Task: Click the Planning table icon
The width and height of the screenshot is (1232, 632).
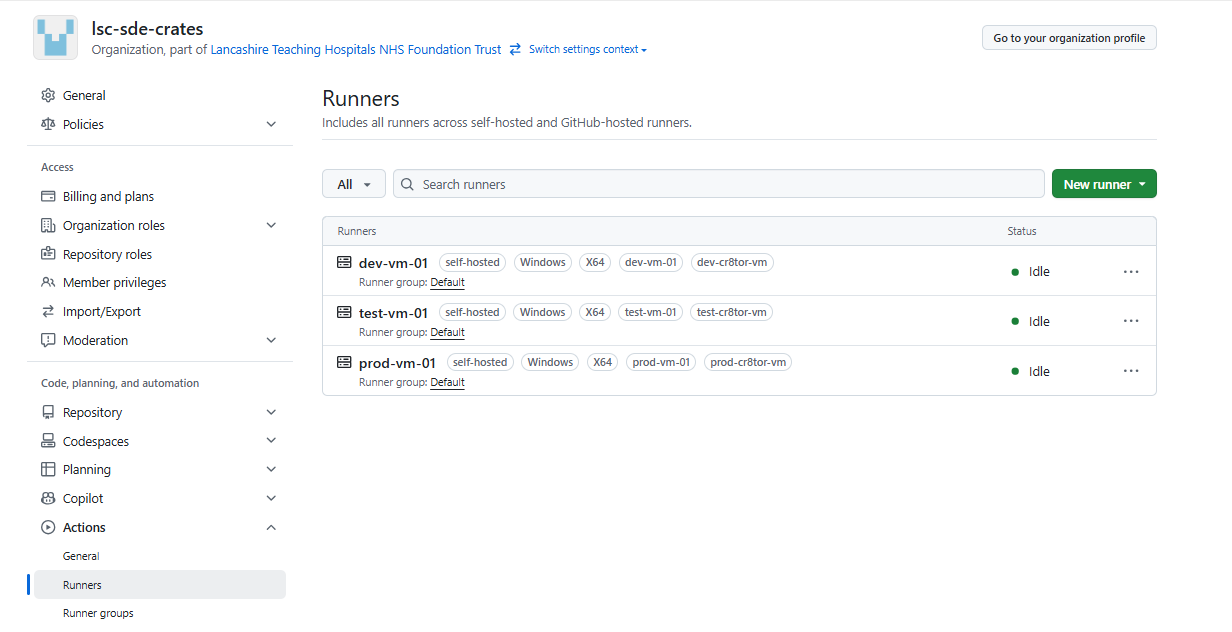Action: [x=48, y=469]
